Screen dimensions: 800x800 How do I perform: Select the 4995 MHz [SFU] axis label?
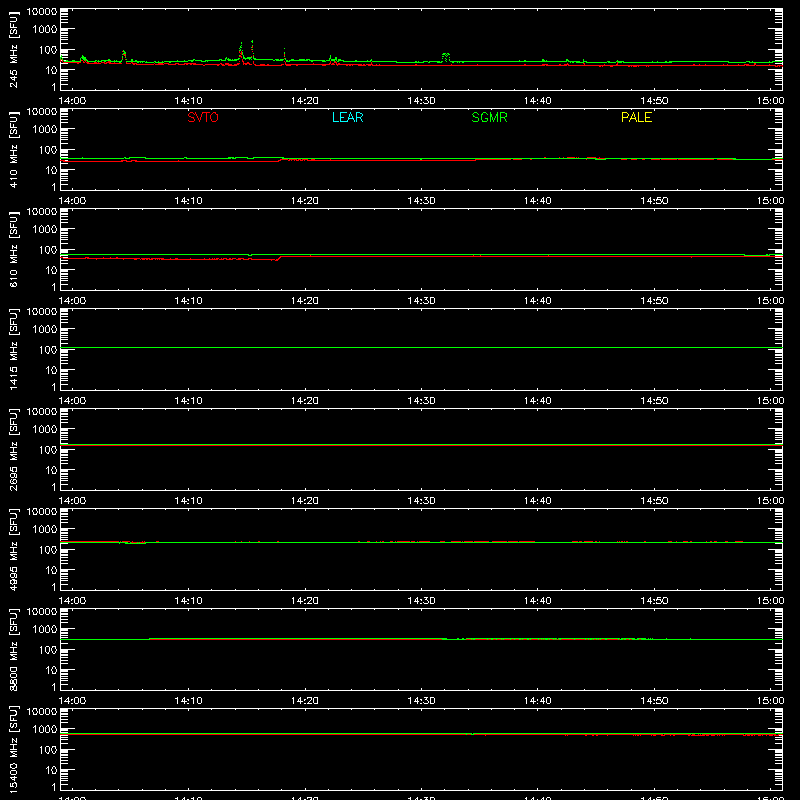(14, 549)
